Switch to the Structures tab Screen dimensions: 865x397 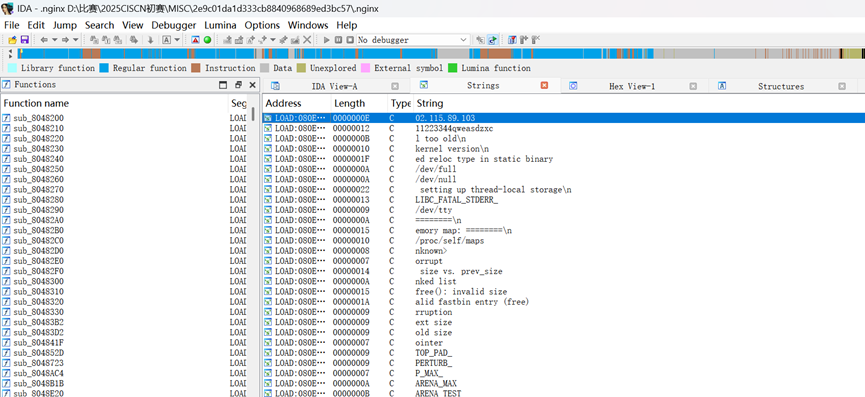click(x=781, y=86)
